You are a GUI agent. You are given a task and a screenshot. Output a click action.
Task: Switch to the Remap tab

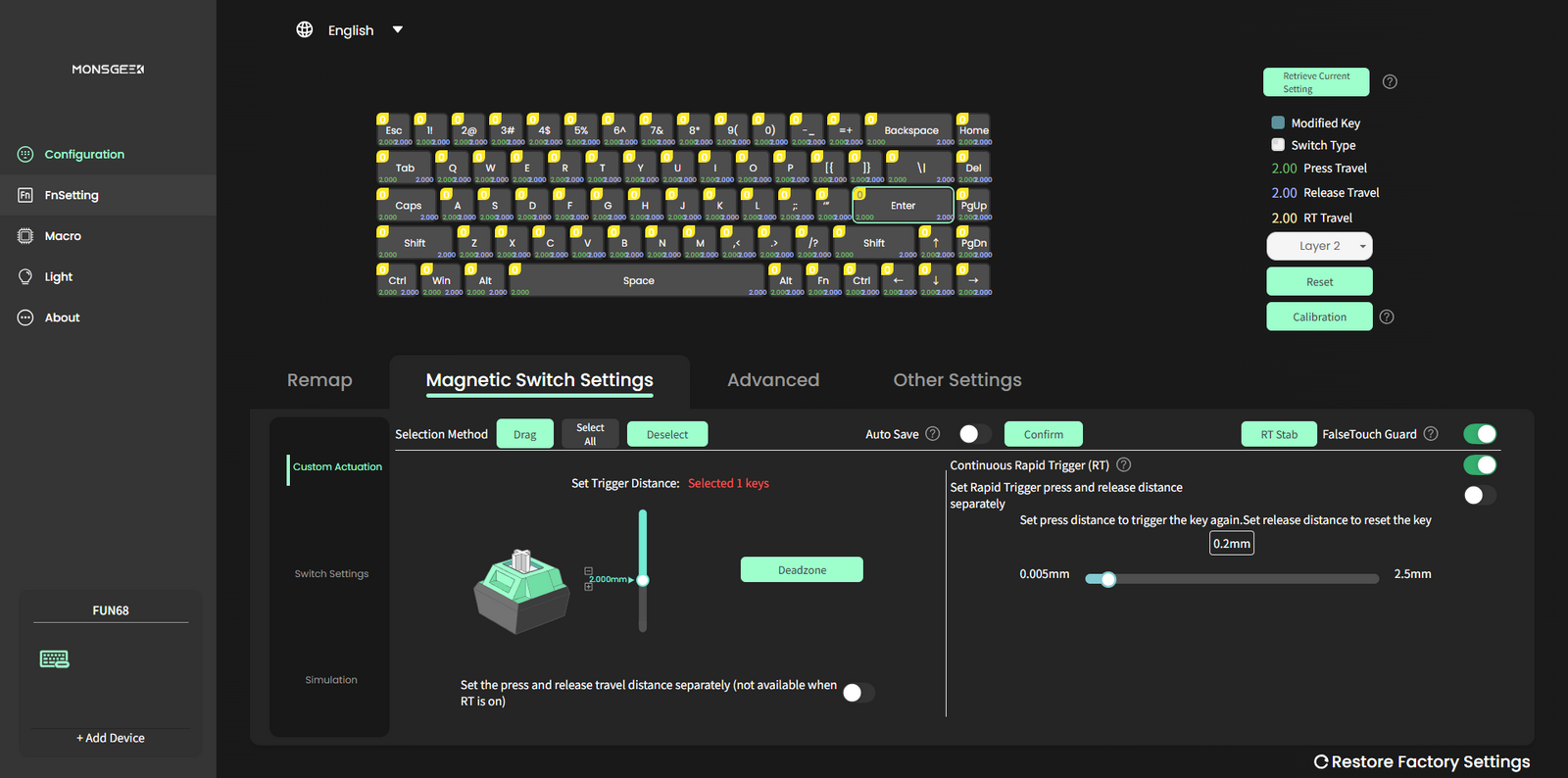tap(319, 380)
